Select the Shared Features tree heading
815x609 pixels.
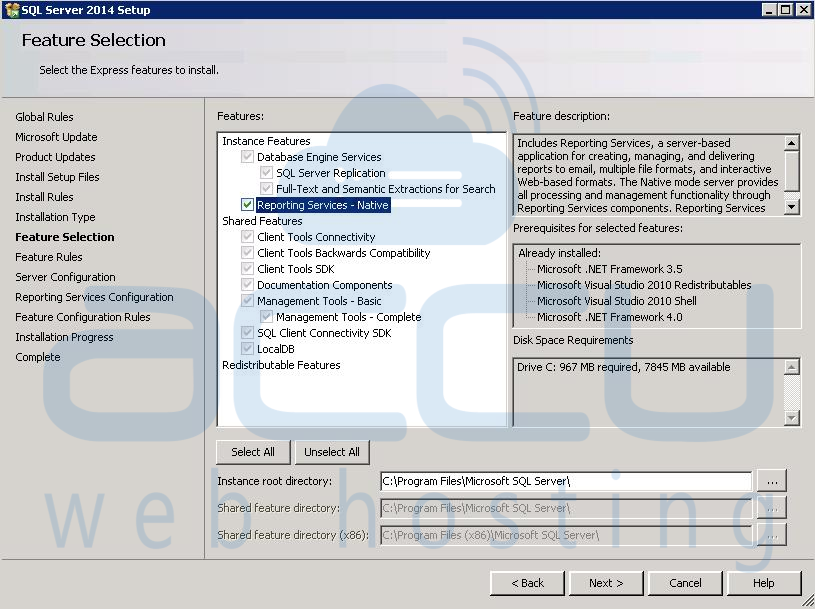(x=262, y=221)
